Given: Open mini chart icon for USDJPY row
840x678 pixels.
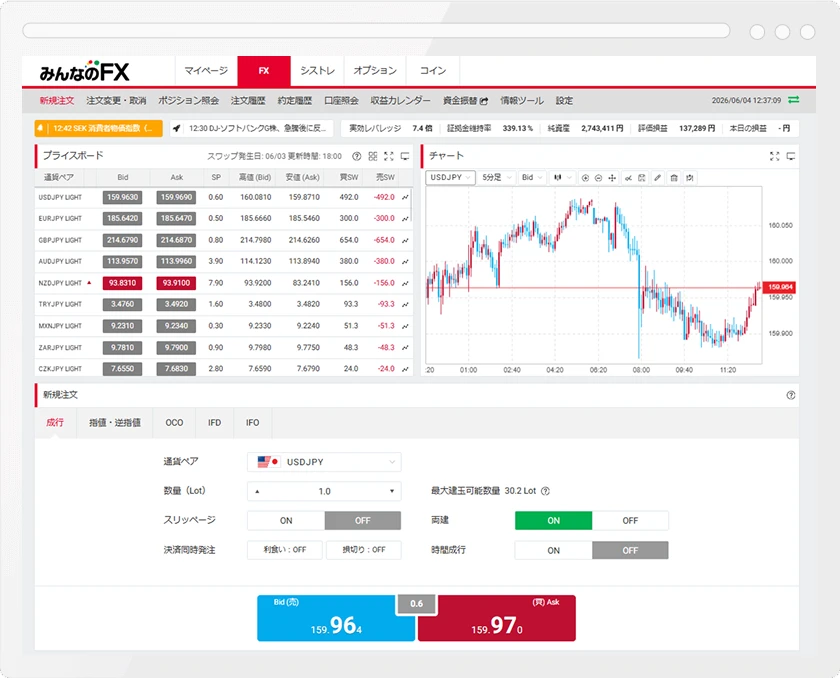Looking at the screenshot, I should pyautogui.click(x=405, y=198).
